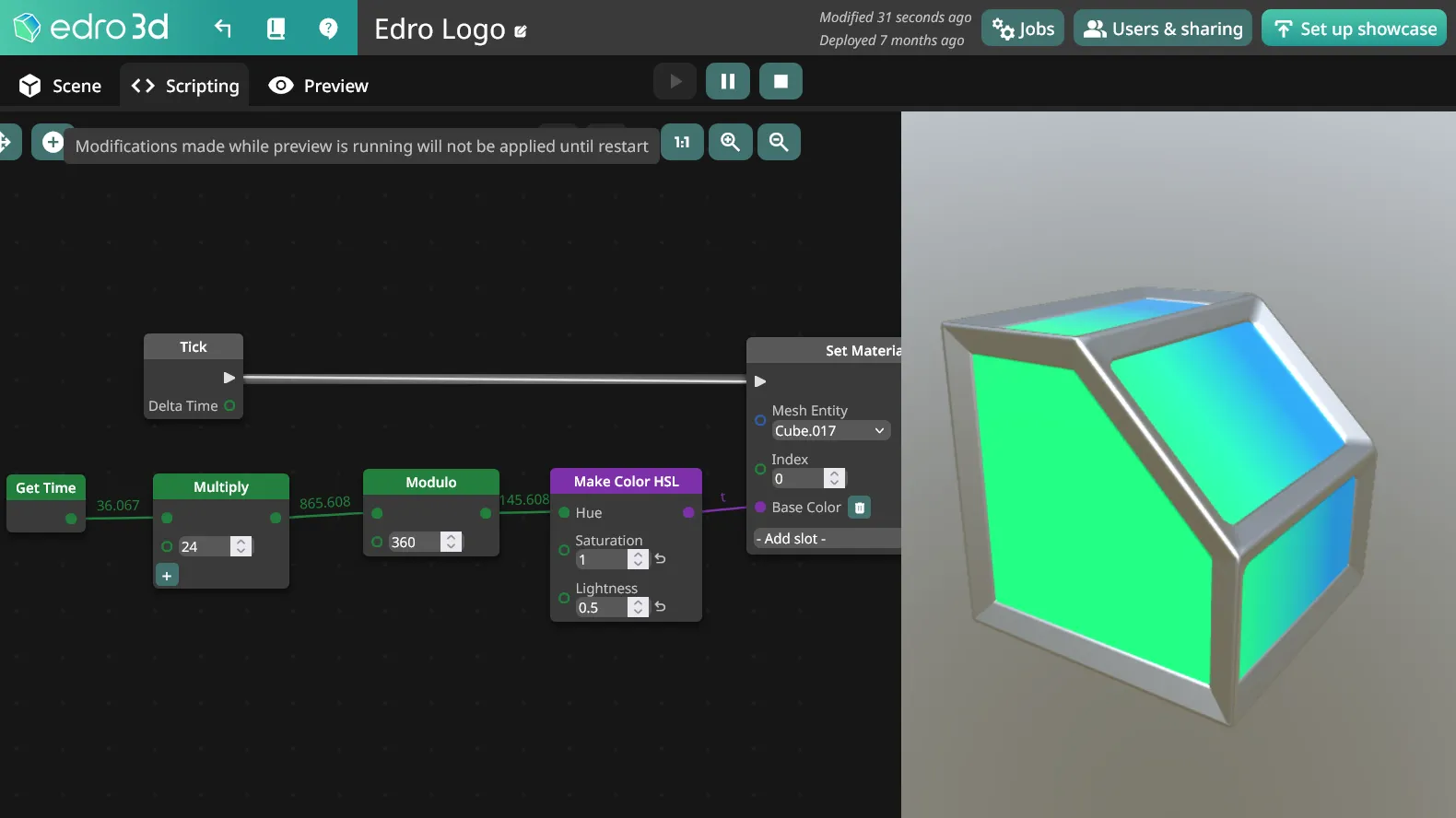
Task: Zoom in on the node graph
Action: coord(731,142)
